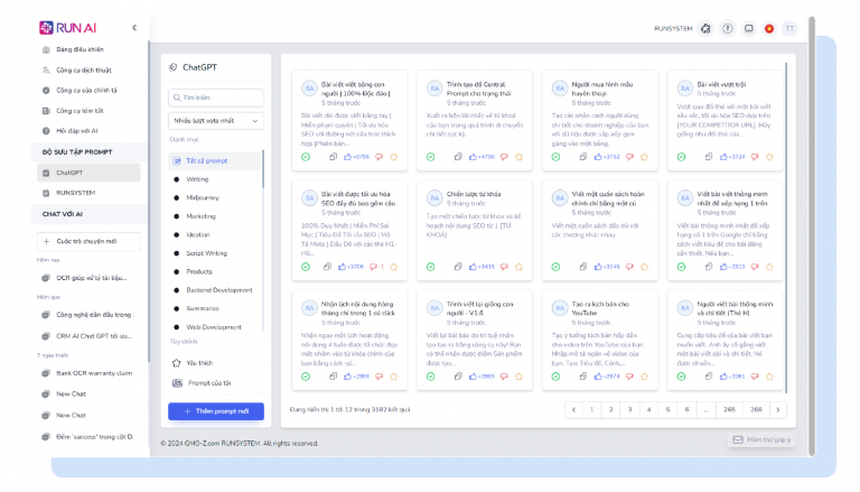Dislike 'Người mua hình mẫu huyền thoại' prompt

coord(630,157)
